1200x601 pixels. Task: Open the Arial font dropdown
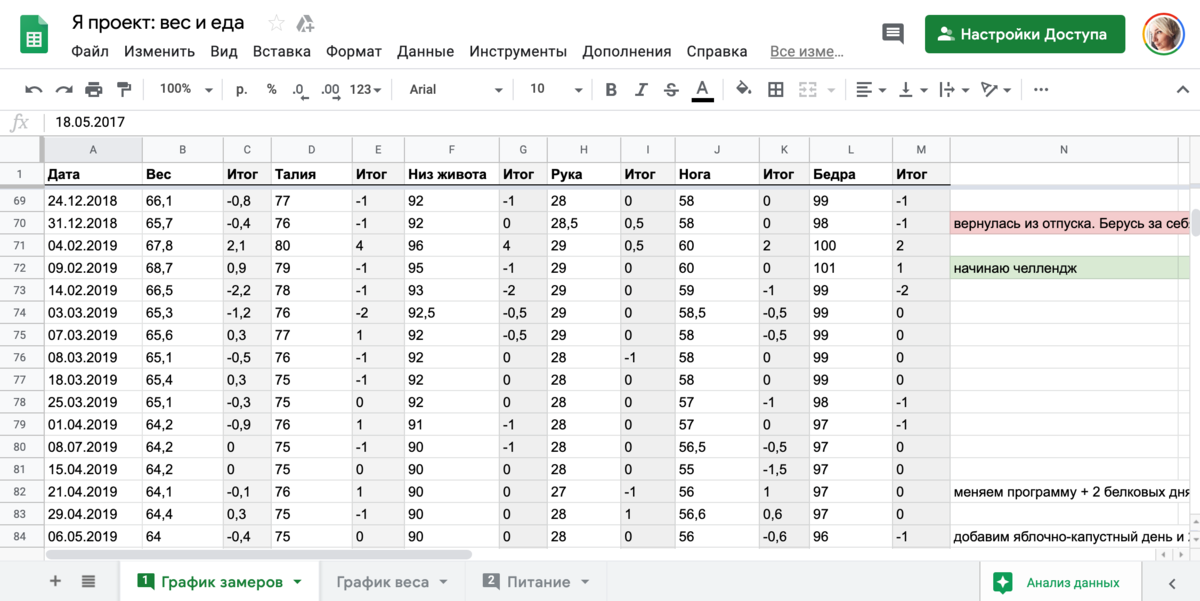point(455,89)
